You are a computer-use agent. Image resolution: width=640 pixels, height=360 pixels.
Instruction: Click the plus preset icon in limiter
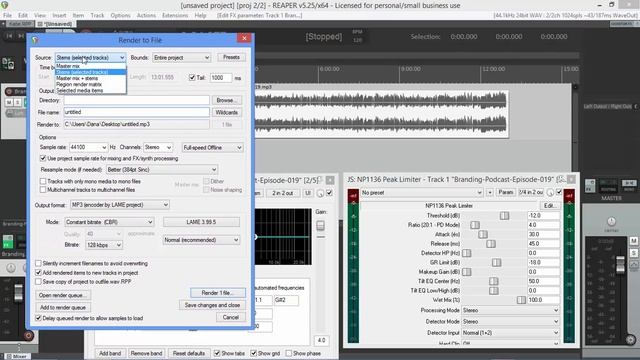(x=490, y=192)
